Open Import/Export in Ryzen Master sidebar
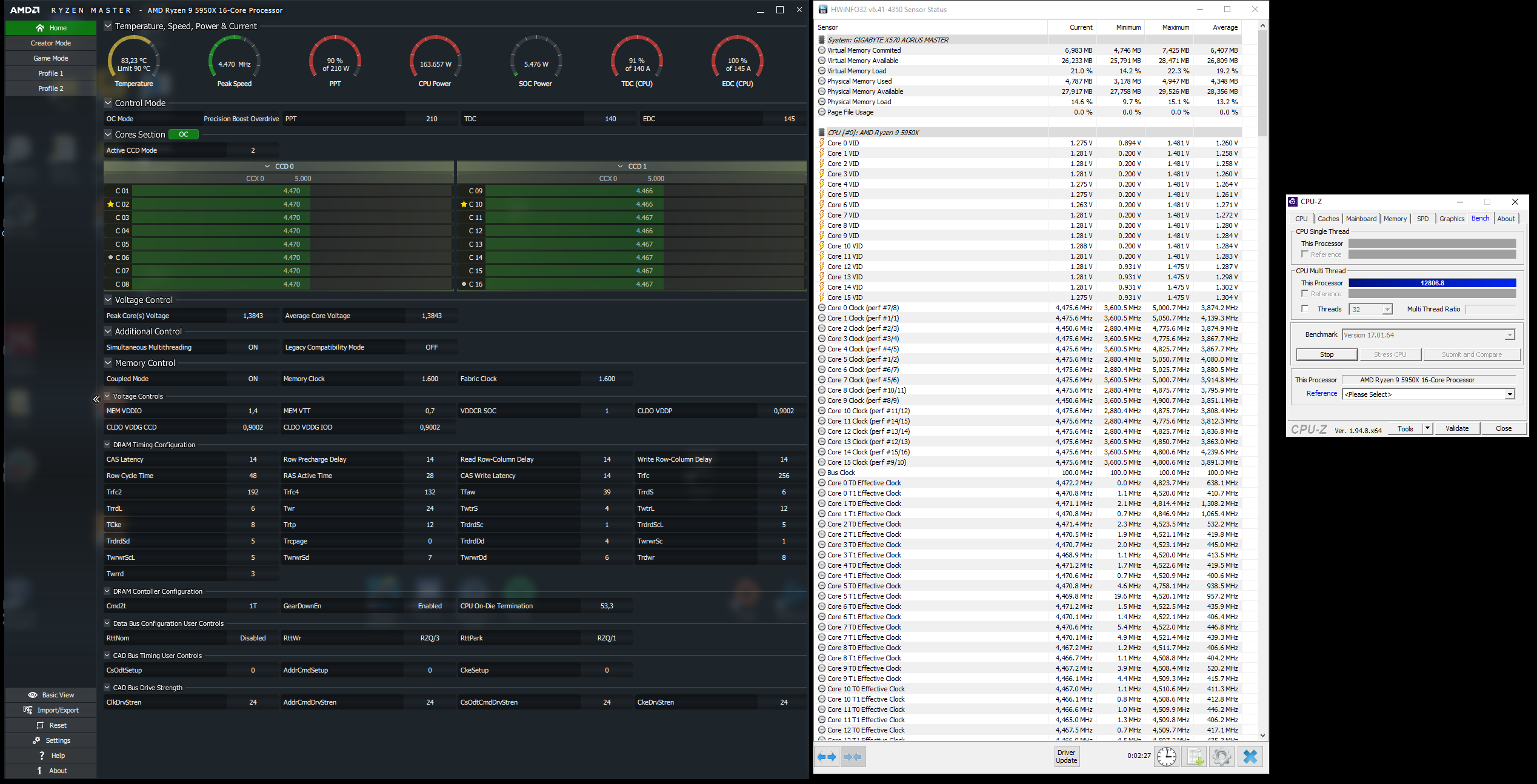The height and width of the screenshot is (784, 1537). click(51, 710)
